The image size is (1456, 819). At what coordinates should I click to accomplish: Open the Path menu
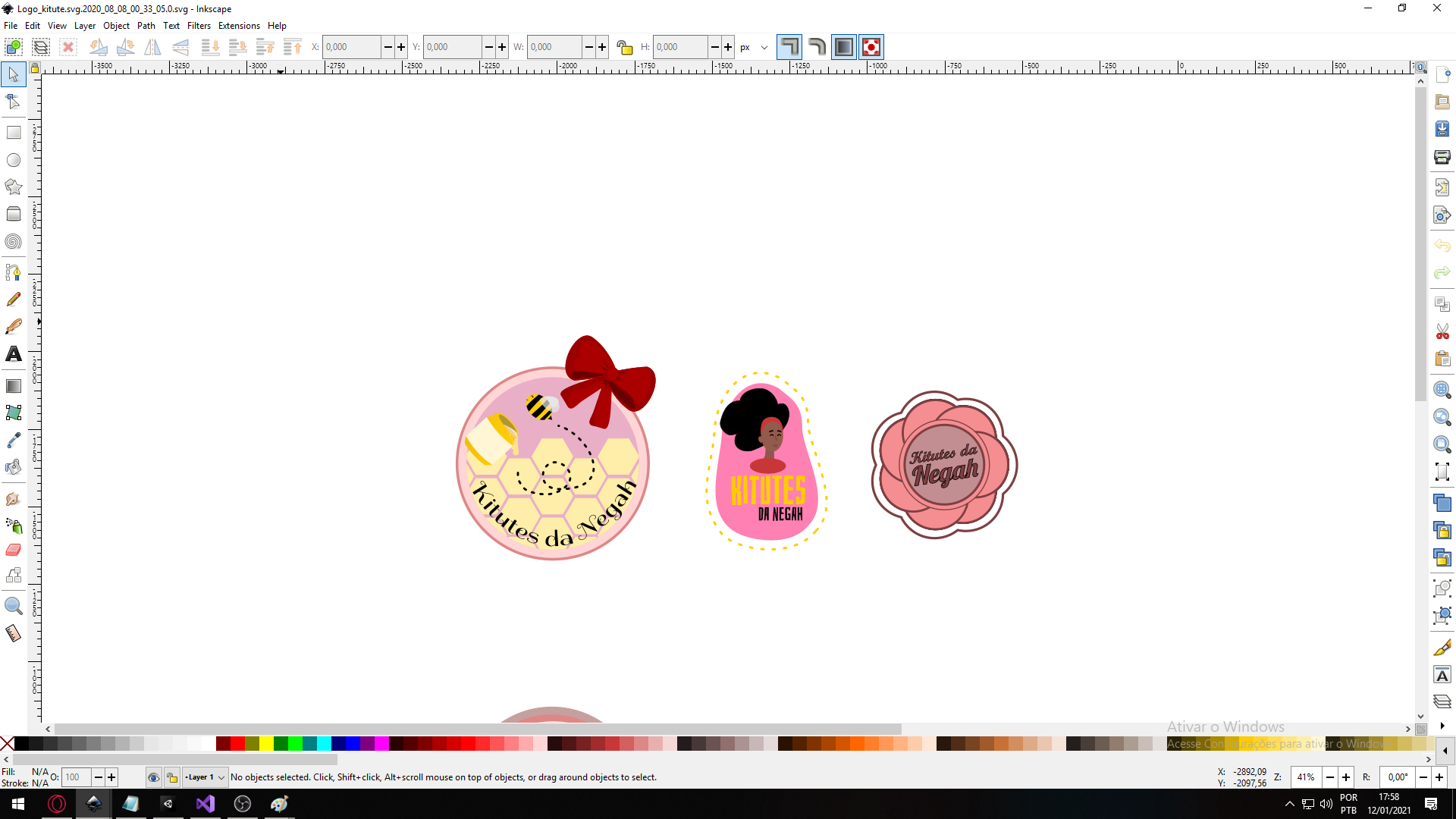(146, 25)
